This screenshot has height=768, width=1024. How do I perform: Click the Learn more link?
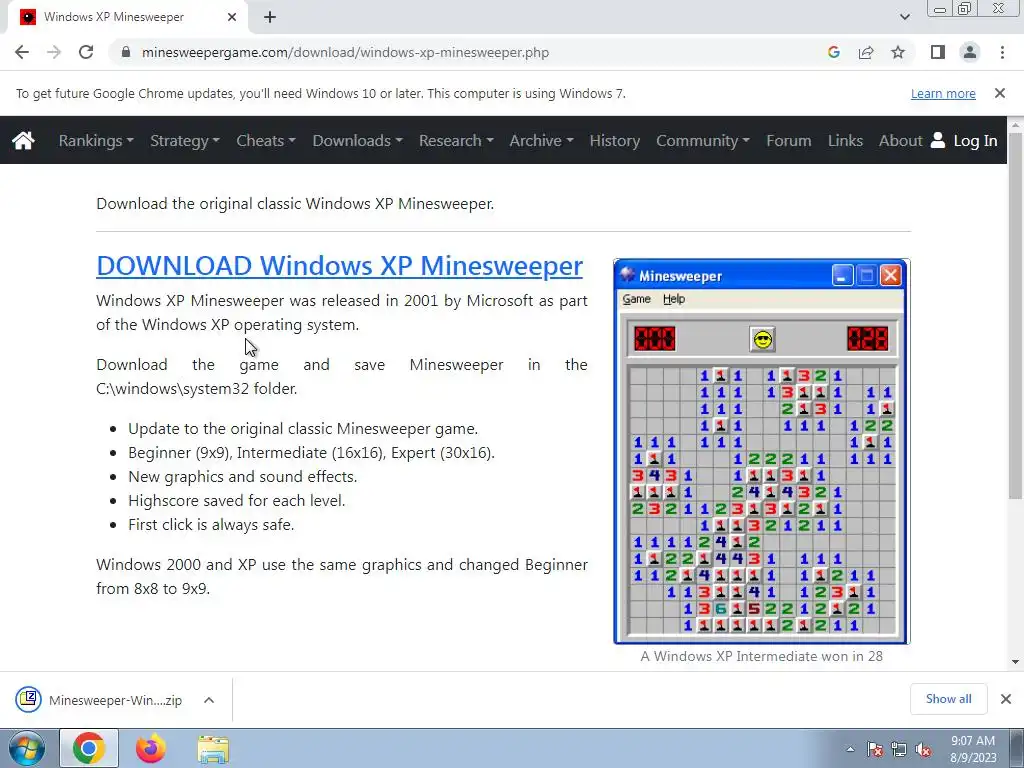pyautogui.click(x=943, y=93)
